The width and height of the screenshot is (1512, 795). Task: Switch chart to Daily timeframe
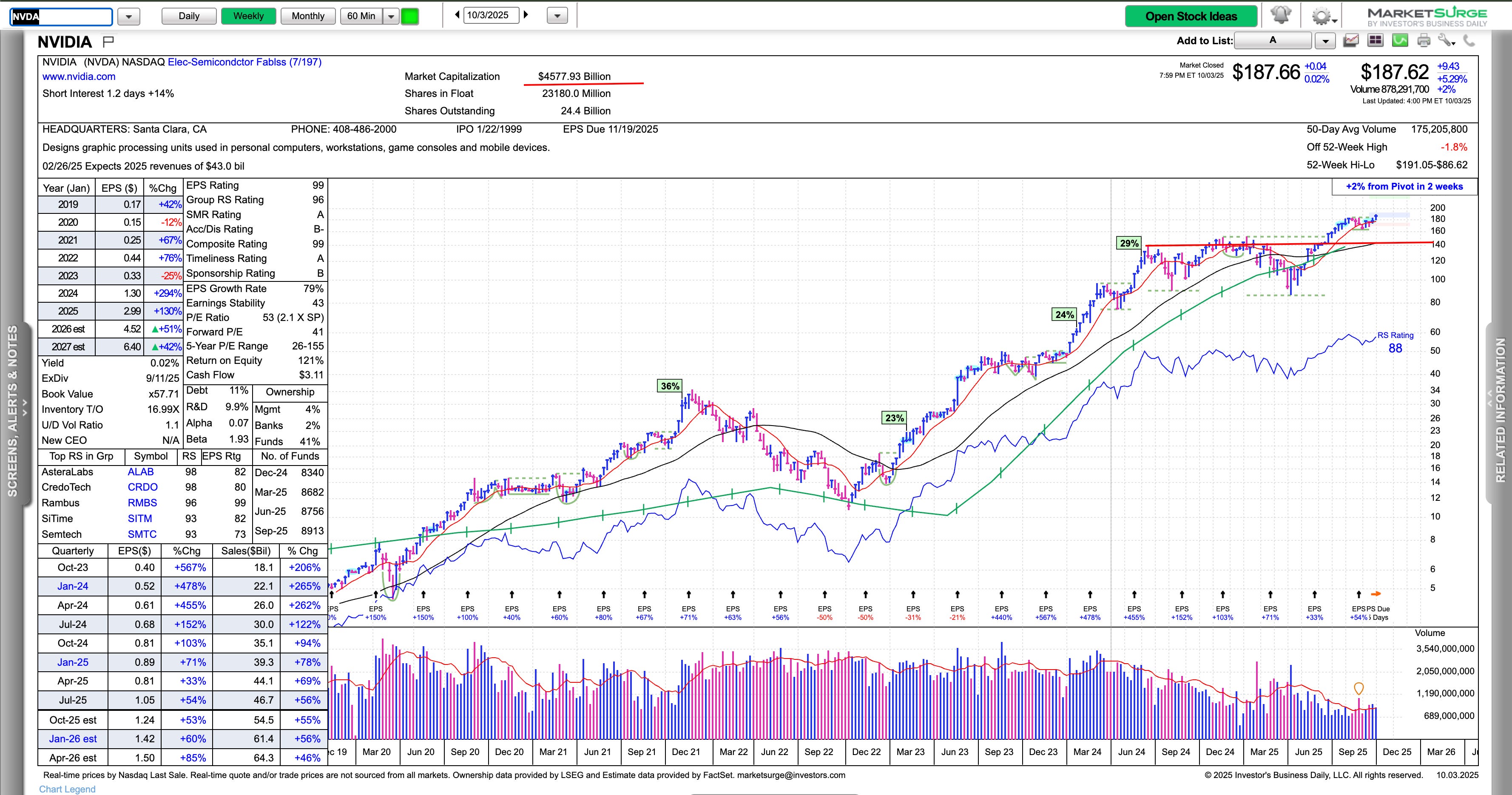coord(188,16)
